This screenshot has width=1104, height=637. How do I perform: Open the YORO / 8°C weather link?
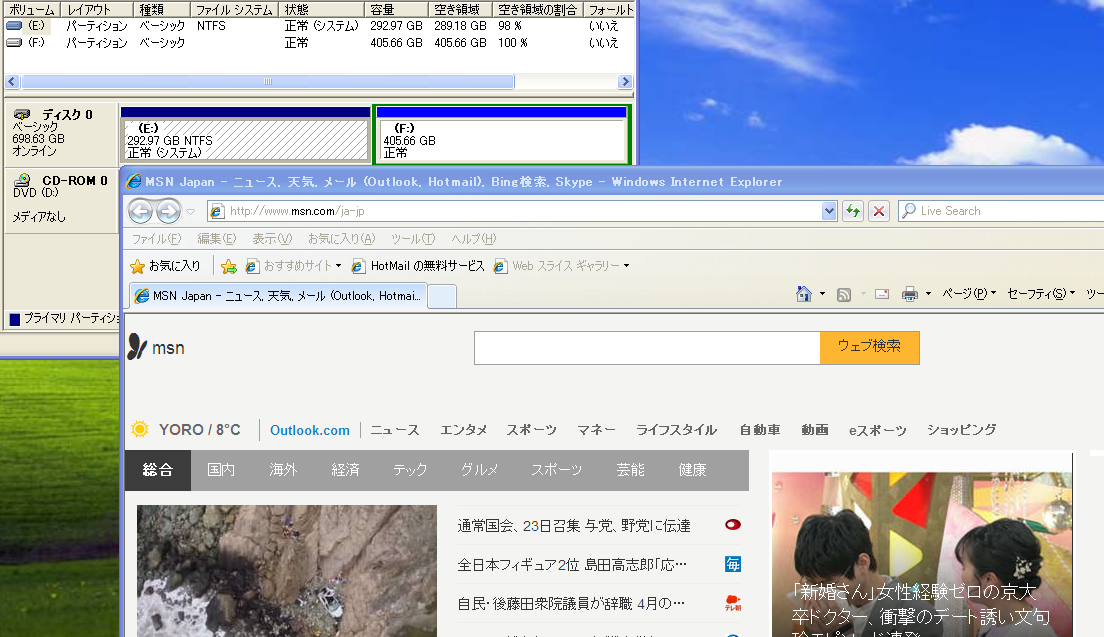click(199, 429)
